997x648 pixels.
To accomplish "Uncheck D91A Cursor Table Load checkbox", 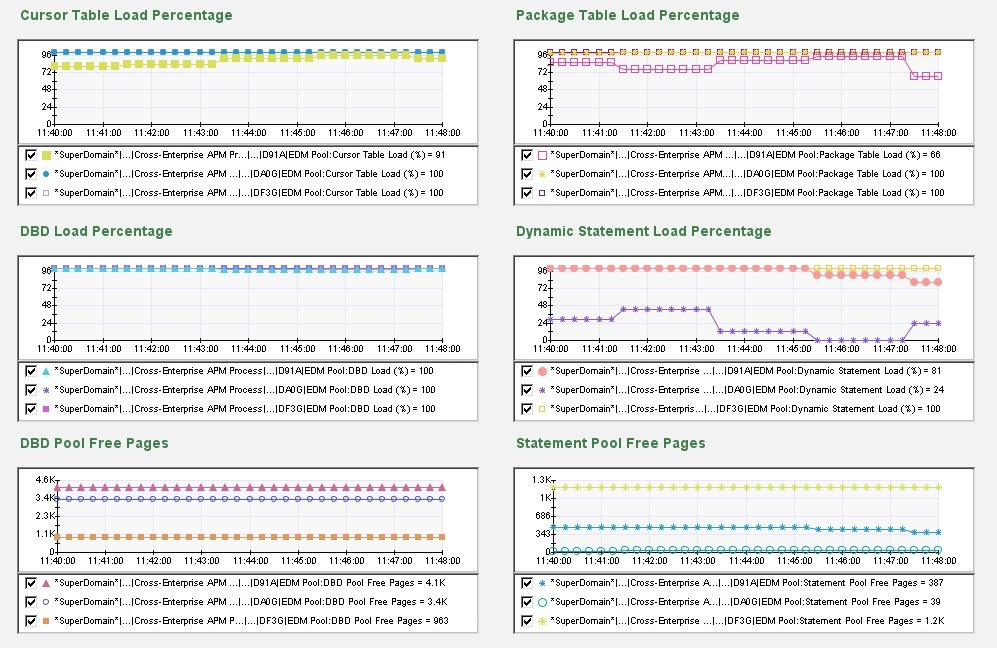I will pos(31,155).
